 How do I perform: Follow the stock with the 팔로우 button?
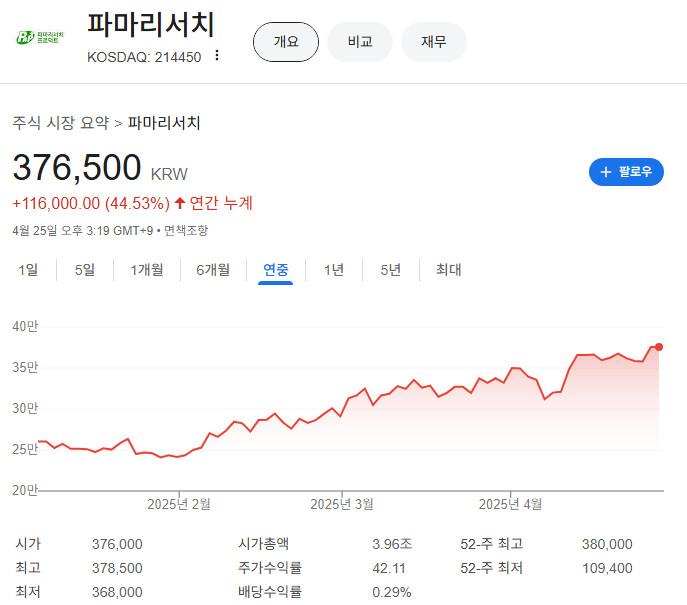pyautogui.click(x=626, y=172)
